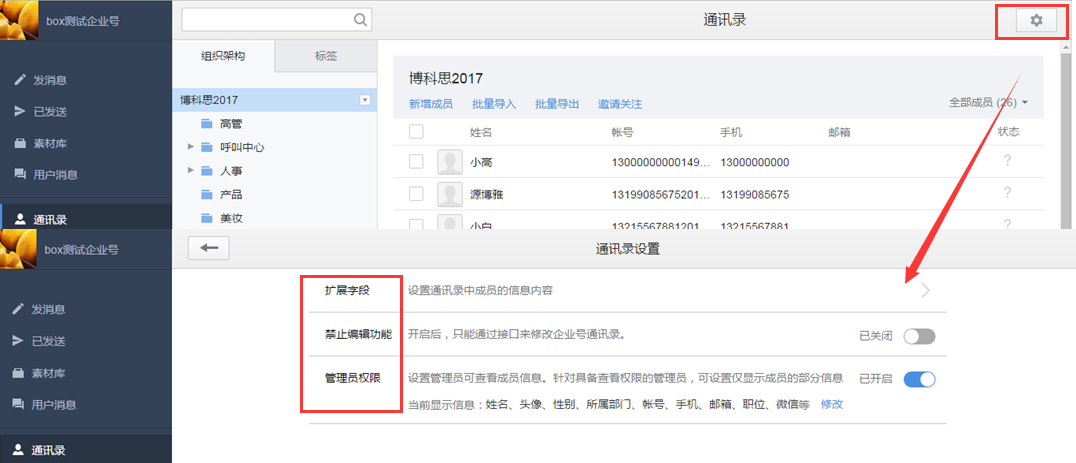This screenshot has width=1076, height=463.
Task: Click the name 源博雅 in the list
Action: (487, 195)
